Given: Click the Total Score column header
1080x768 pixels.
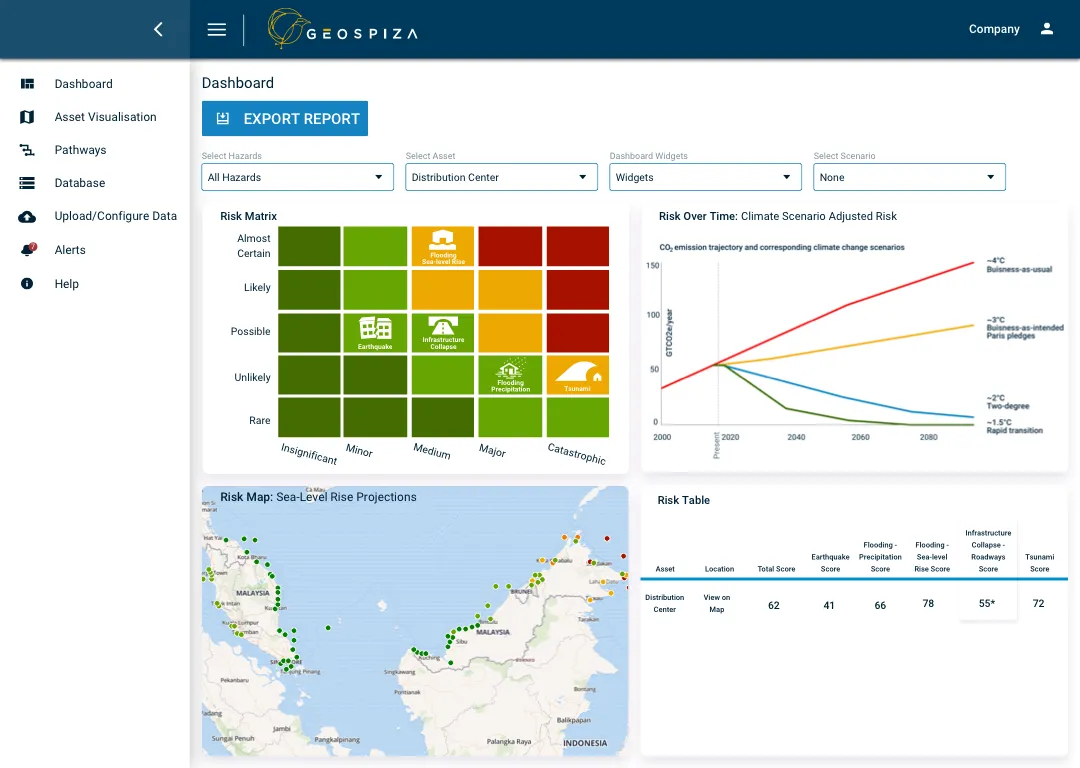Looking at the screenshot, I should click(776, 569).
